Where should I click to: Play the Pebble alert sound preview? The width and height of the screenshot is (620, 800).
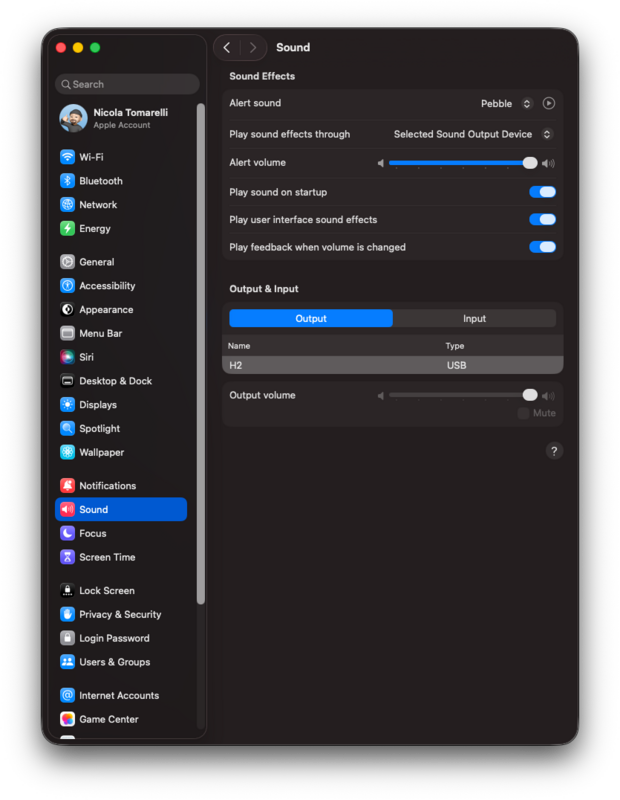tap(548, 103)
